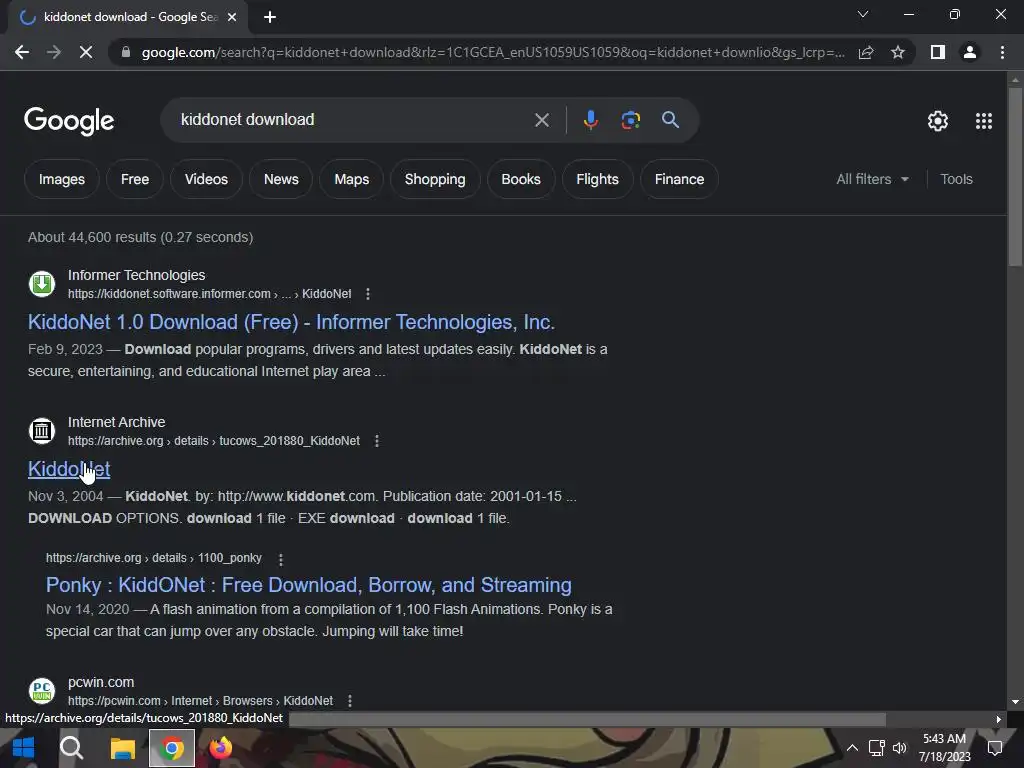Open a new tab
Image resolution: width=1024 pixels, height=768 pixels.
click(270, 17)
